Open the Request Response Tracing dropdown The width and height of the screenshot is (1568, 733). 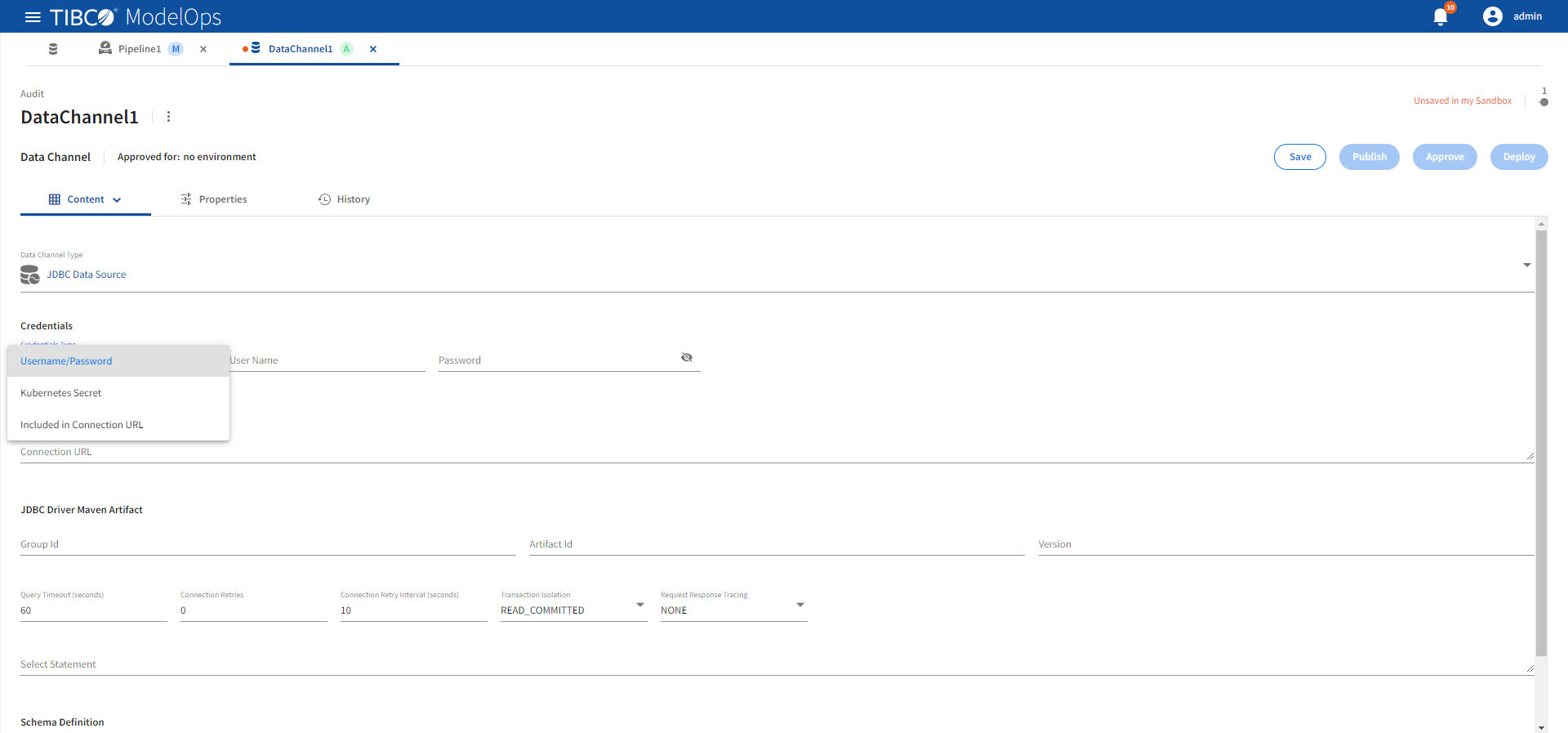click(x=734, y=610)
